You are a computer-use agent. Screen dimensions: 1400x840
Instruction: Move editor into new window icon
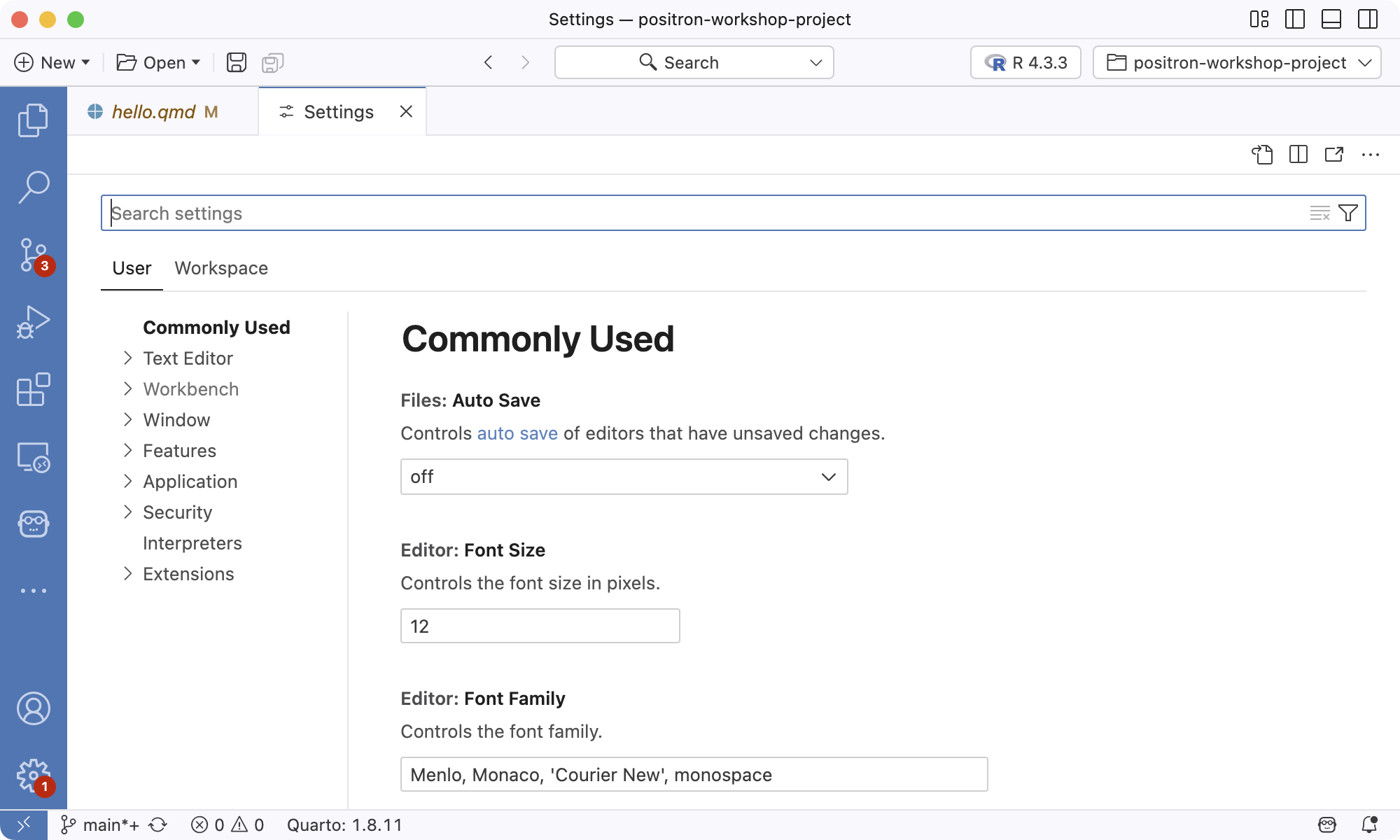click(1334, 154)
